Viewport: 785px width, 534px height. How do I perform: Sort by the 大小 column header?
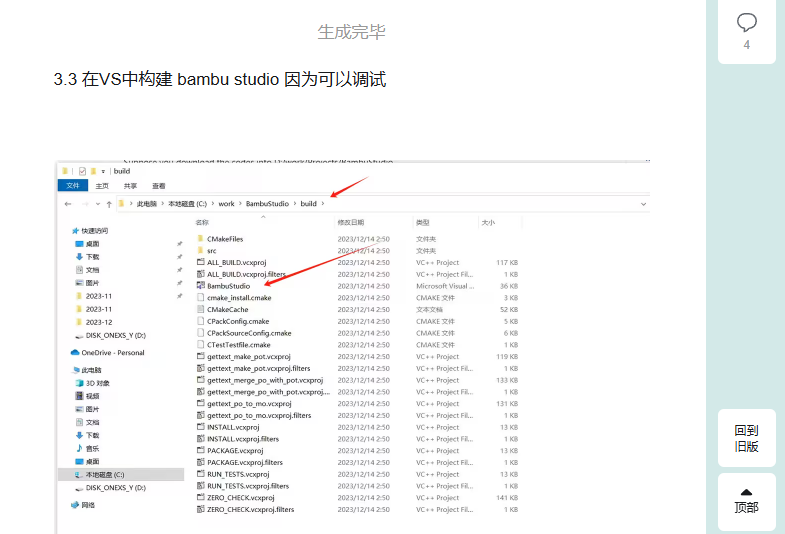[x=488, y=222]
